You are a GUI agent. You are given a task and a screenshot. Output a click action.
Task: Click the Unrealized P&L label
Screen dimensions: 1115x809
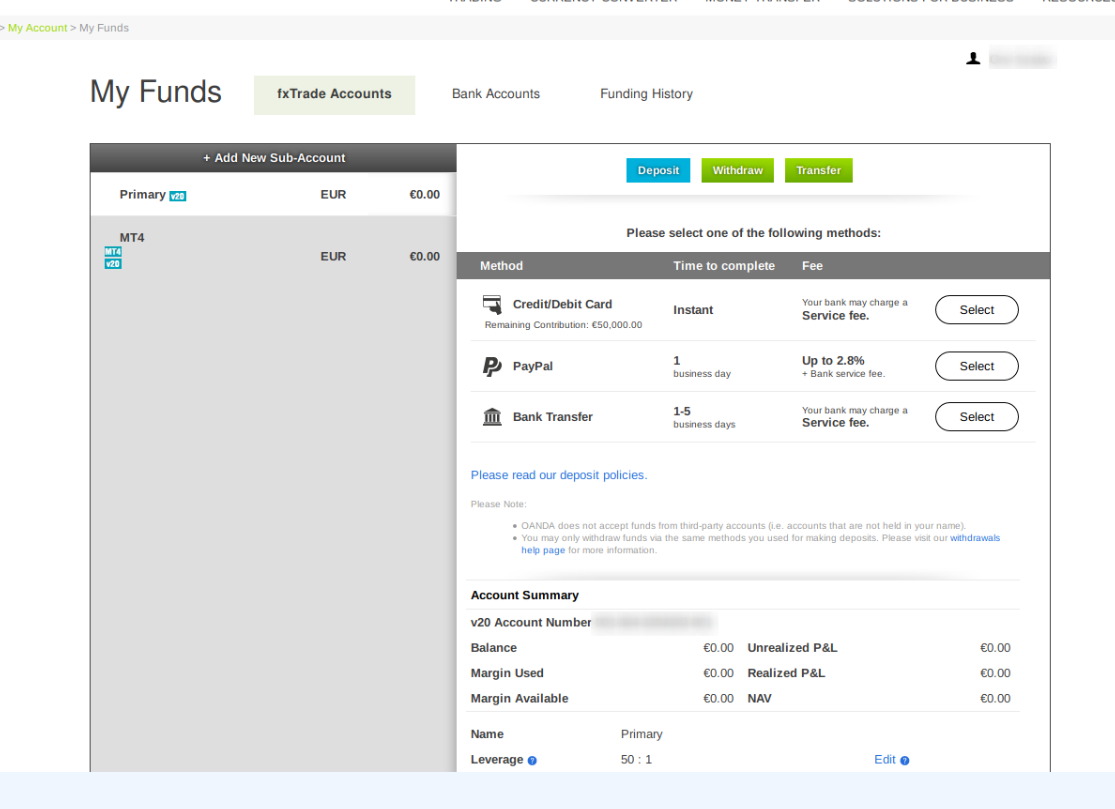(x=792, y=648)
